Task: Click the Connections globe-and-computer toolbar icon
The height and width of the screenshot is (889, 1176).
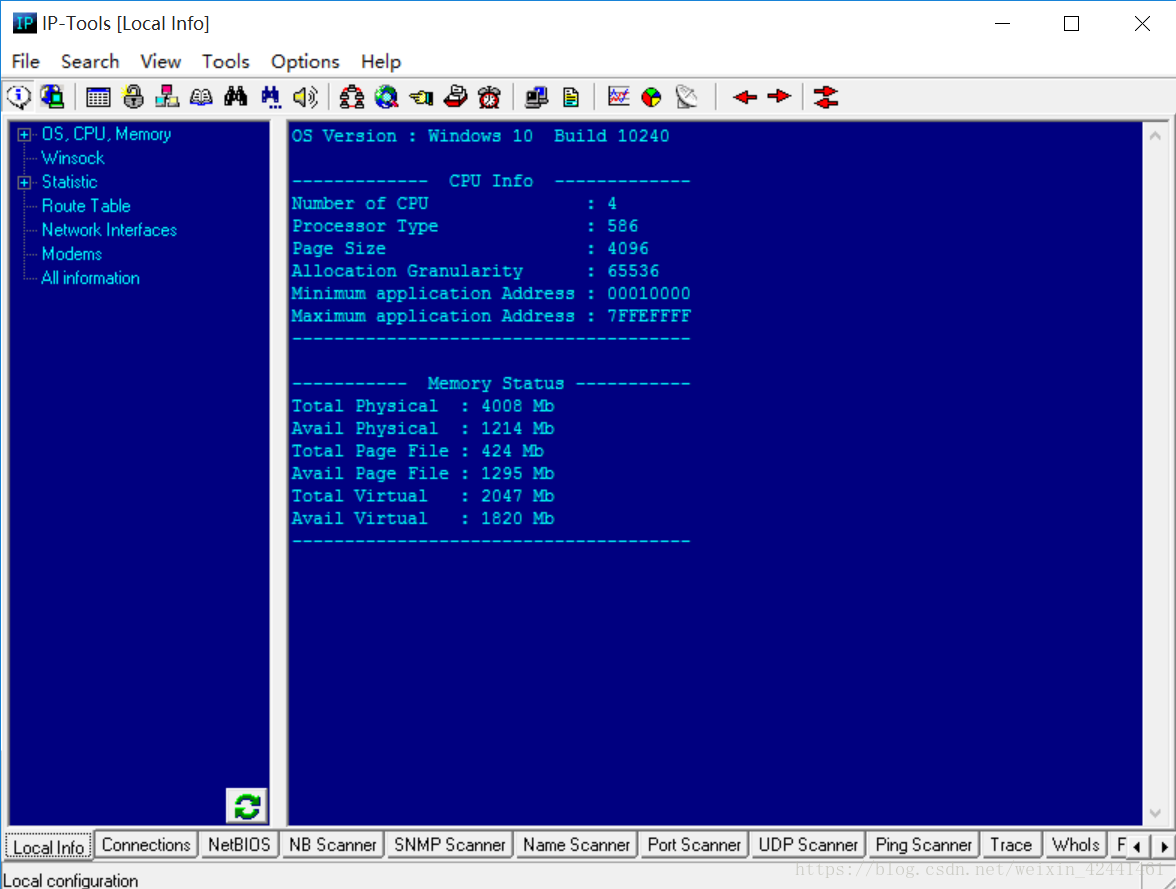Action: tap(52, 97)
